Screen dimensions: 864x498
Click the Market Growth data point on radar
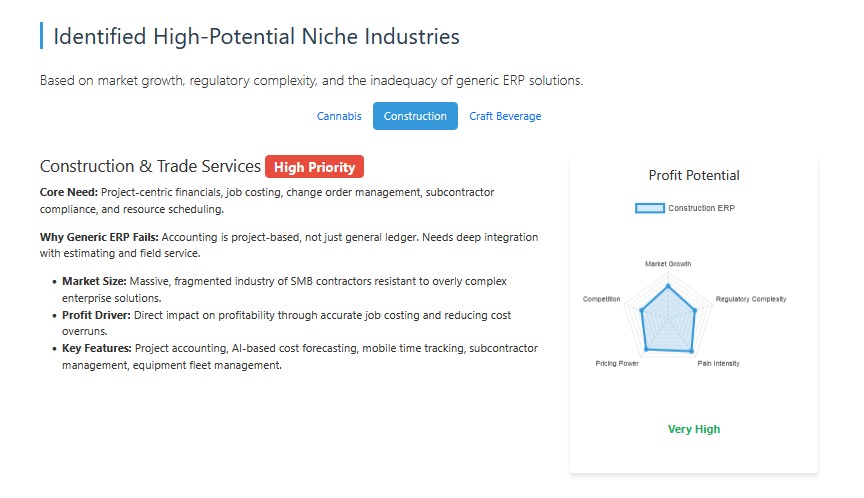point(668,285)
